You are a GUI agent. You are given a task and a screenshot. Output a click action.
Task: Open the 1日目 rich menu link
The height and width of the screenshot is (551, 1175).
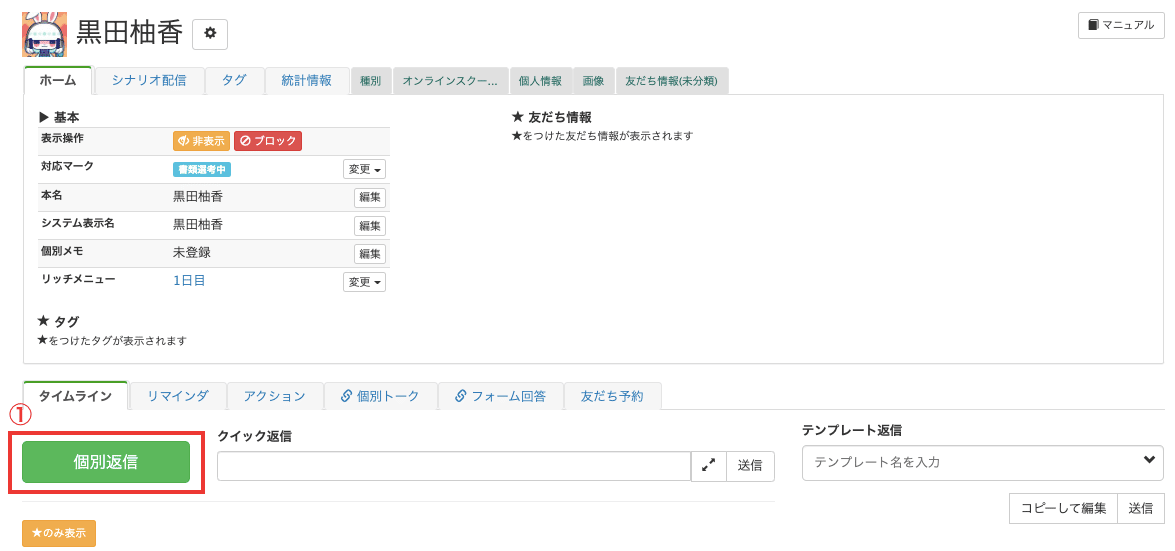[189, 280]
